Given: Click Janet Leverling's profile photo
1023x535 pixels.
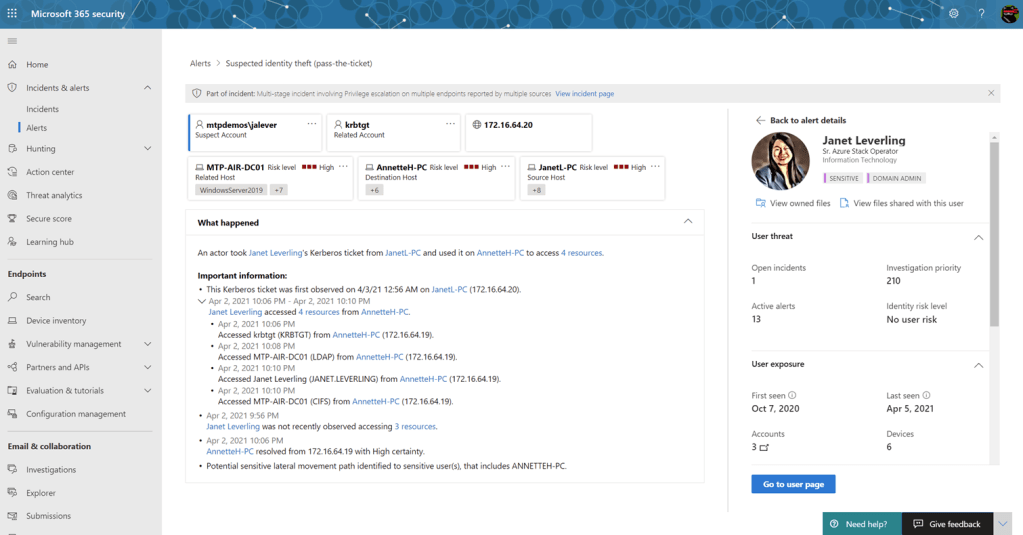Looking at the screenshot, I should pyautogui.click(x=780, y=161).
